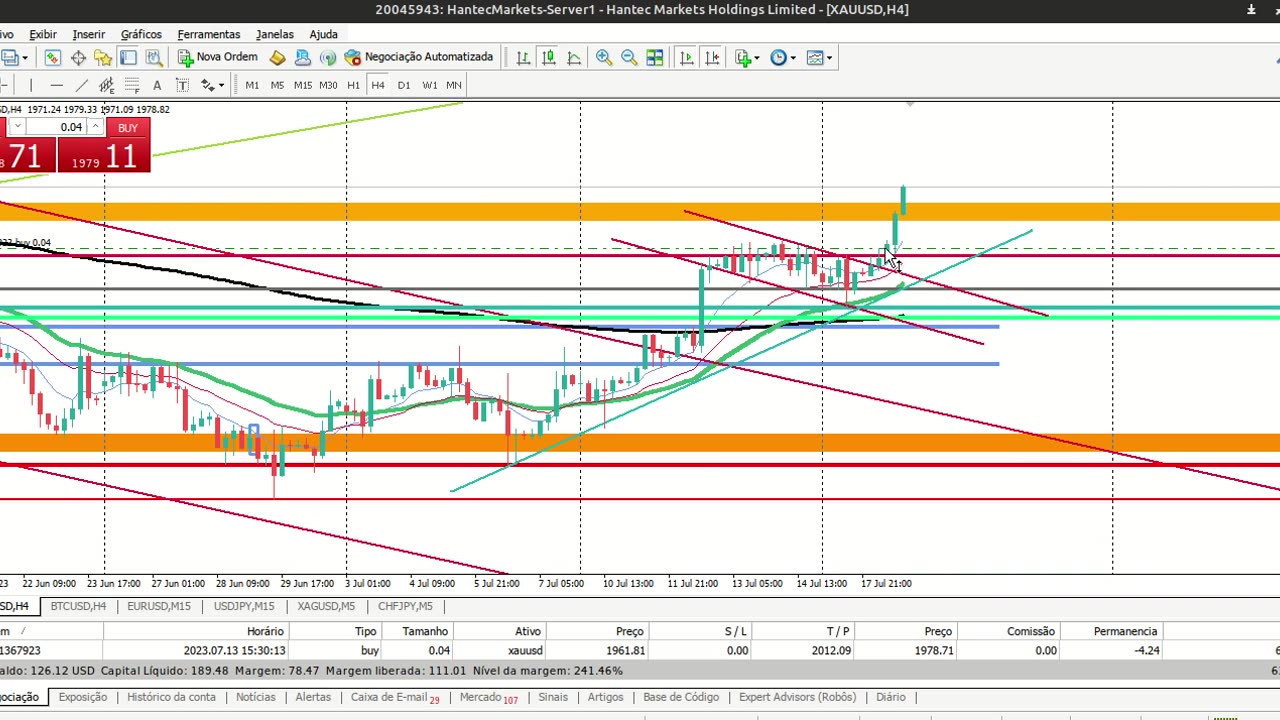Open the Strategy Tester magnifier icon

click(x=154, y=57)
